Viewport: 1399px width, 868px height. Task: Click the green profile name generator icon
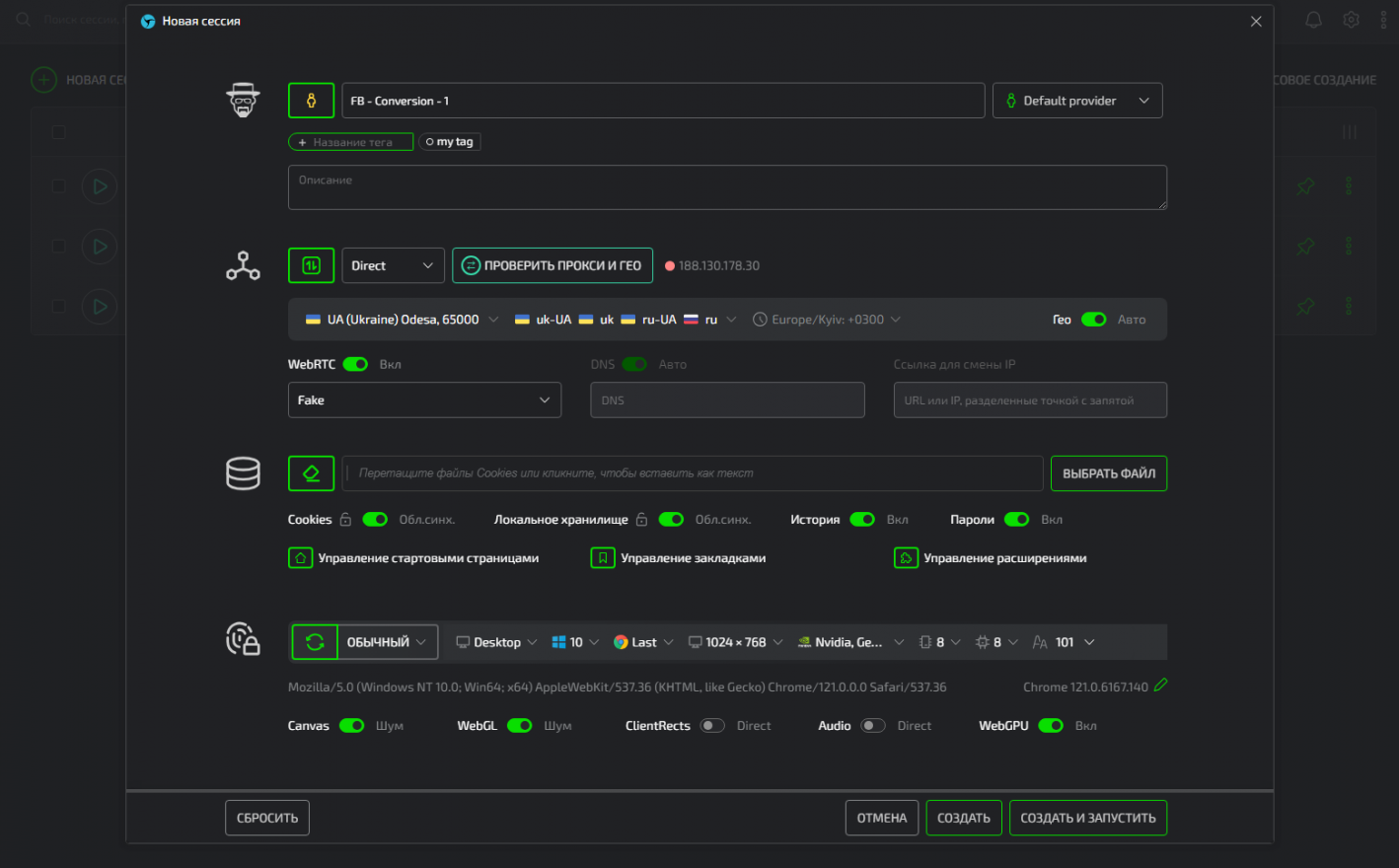[x=311, y=101]
